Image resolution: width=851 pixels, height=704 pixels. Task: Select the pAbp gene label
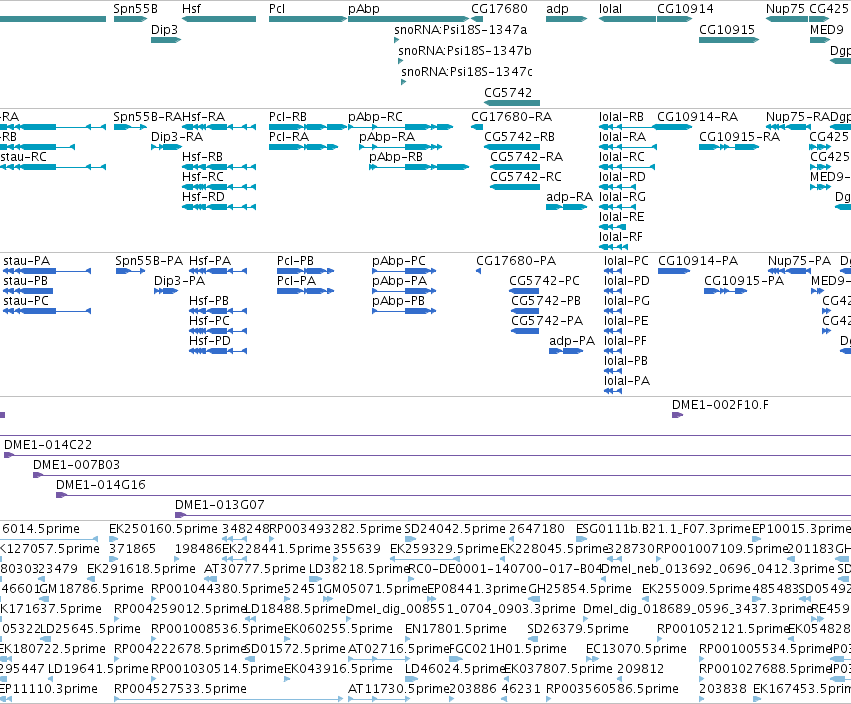pos(364,9)
